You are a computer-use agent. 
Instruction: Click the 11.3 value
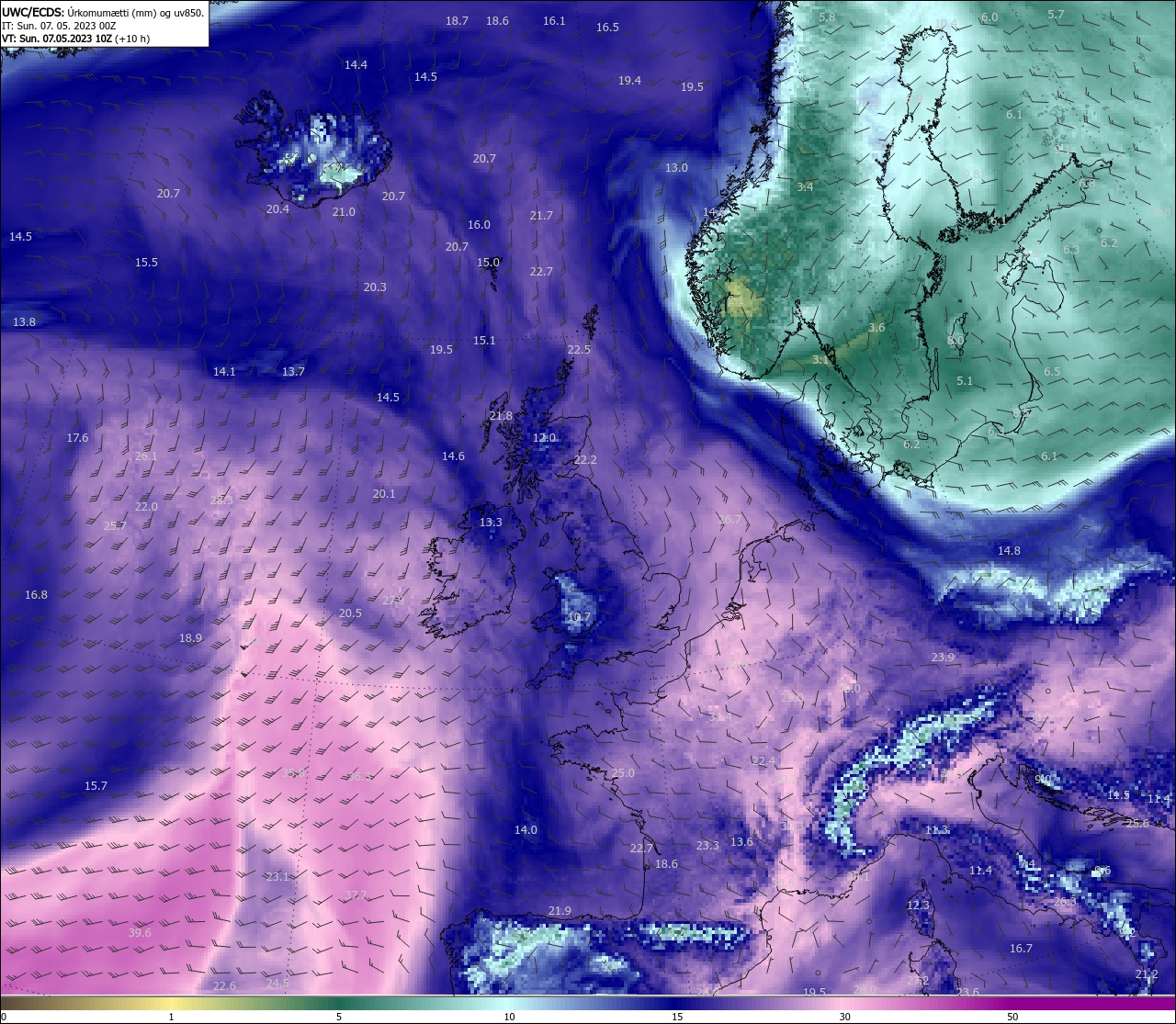point(936,830)
